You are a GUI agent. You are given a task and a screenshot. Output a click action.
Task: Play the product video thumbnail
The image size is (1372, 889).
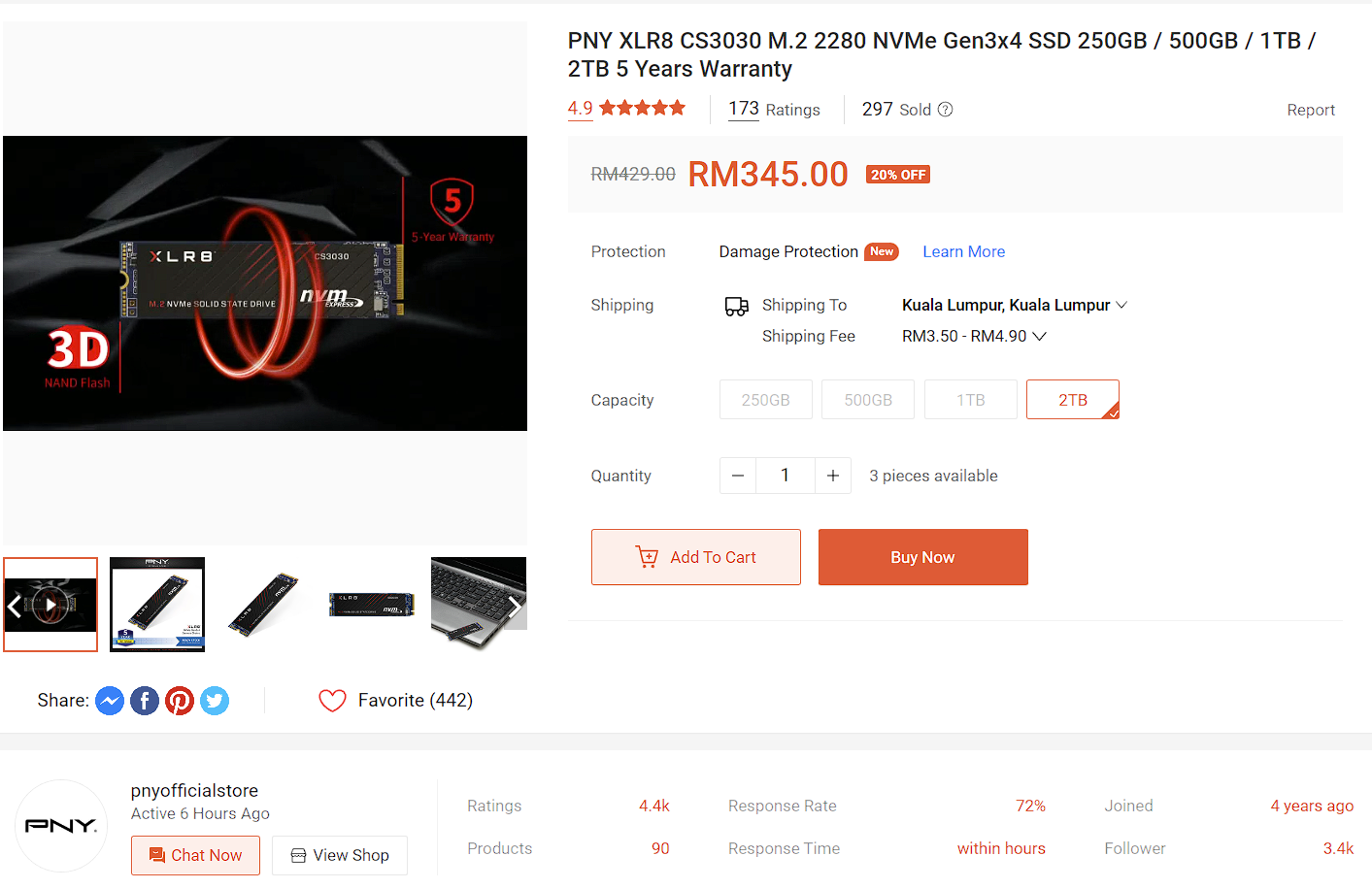pos(50,605)
